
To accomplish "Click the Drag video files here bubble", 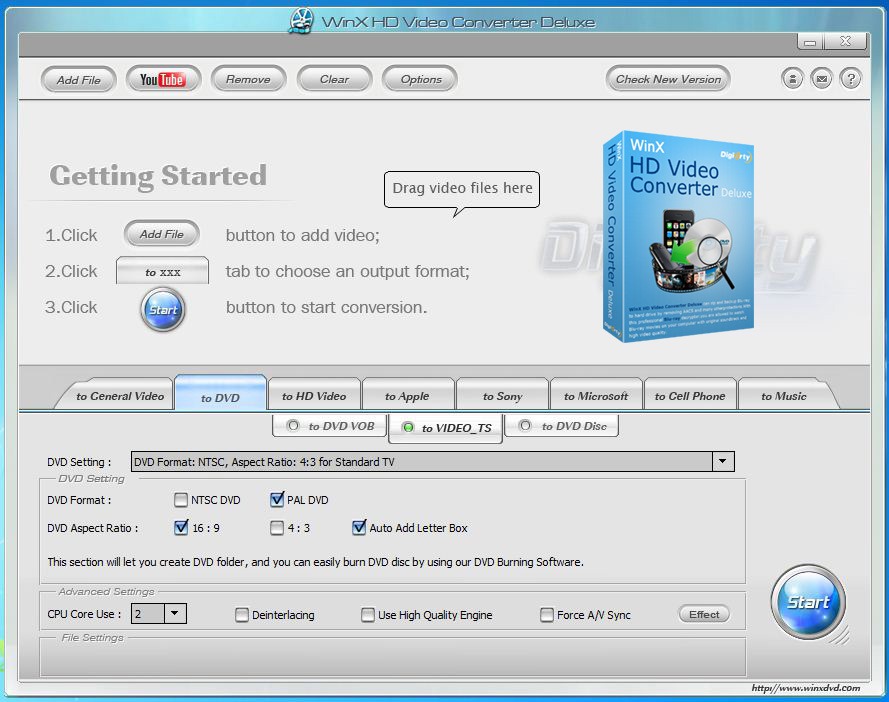I will point(462,189).
